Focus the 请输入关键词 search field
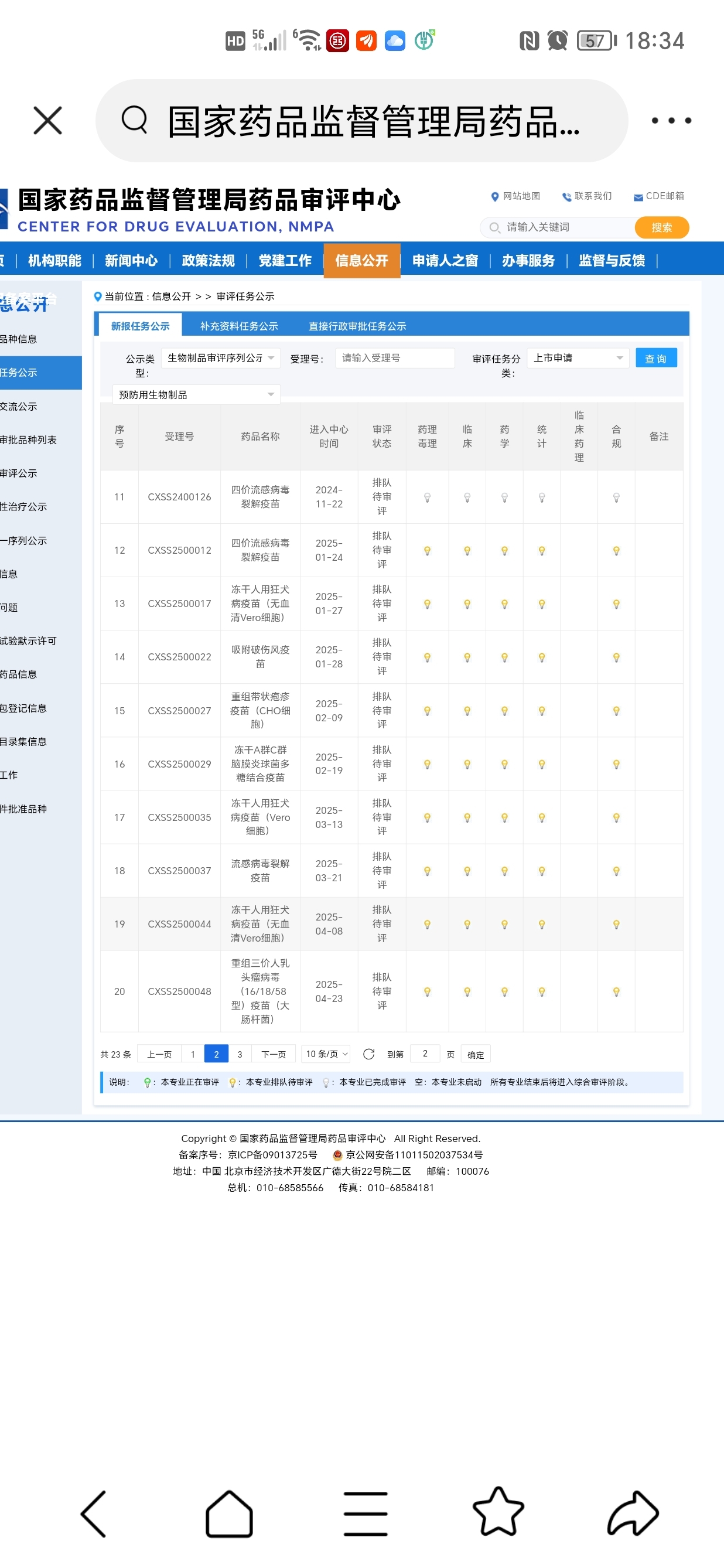724x1568 pixels. pos(557,227)
